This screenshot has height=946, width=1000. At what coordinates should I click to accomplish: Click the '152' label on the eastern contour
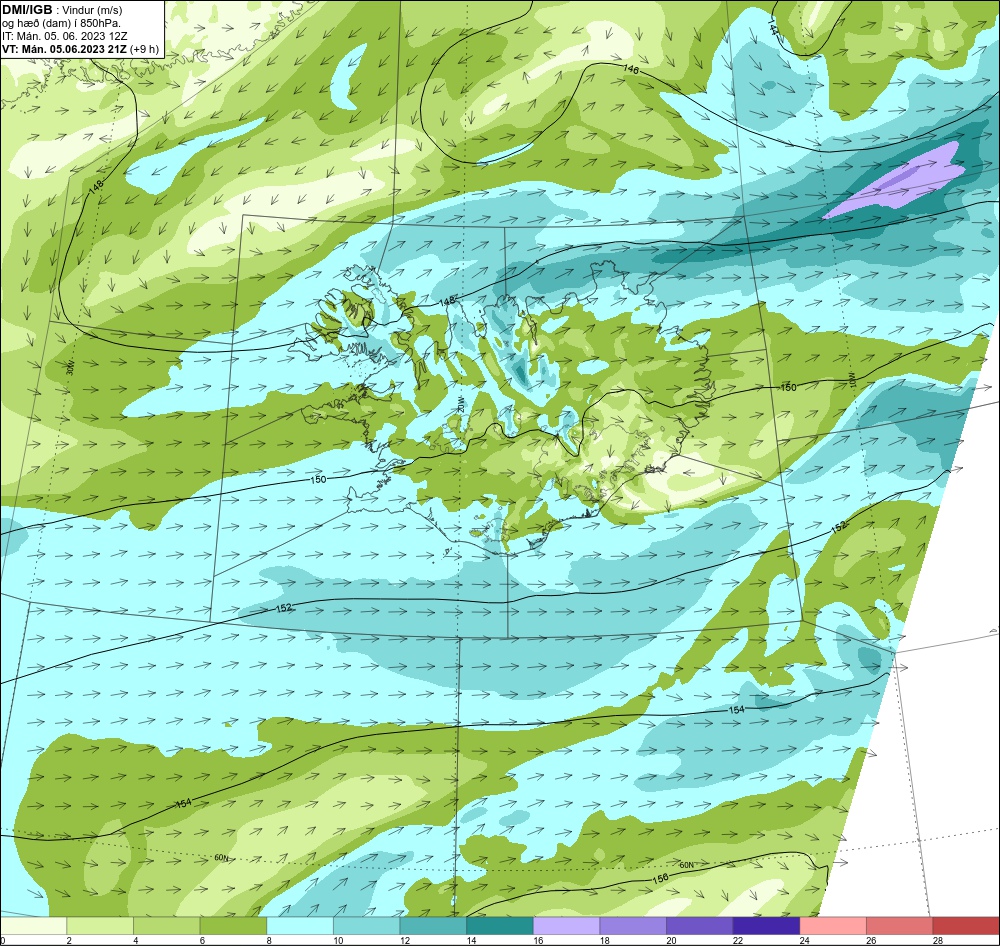[x=839, y=526]
